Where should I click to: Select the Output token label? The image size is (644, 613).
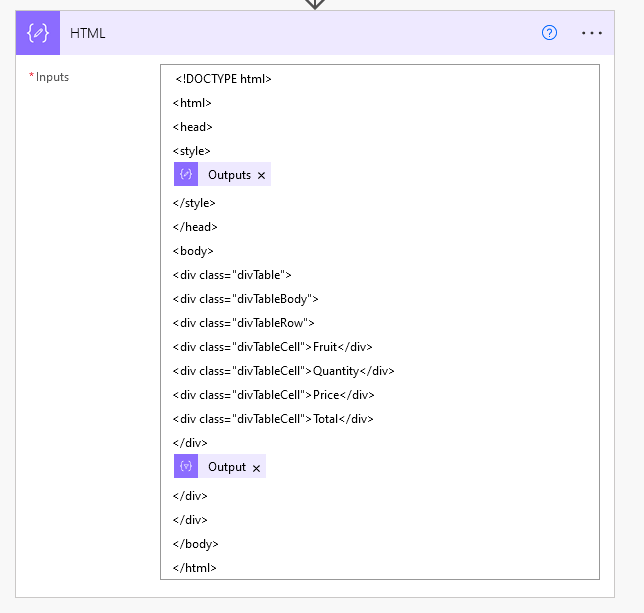coord(226,467)
